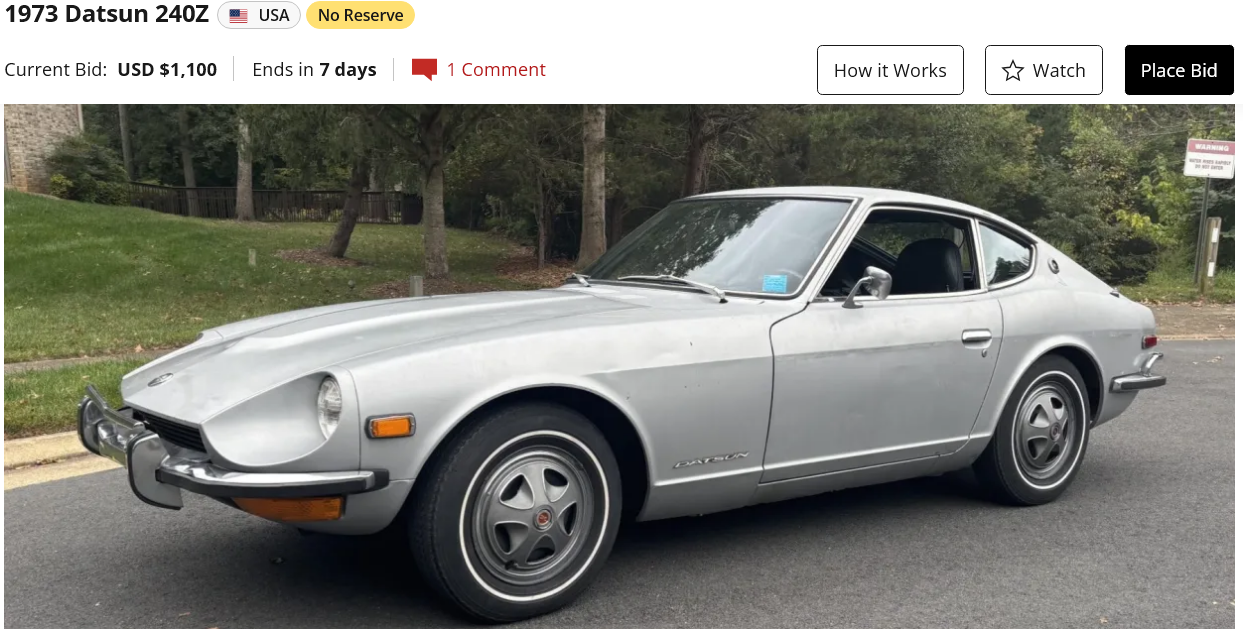This screenshot has width=1243, height=629.
Task: Click the Datsun fender badge in the photo
Action: (711, 460)
